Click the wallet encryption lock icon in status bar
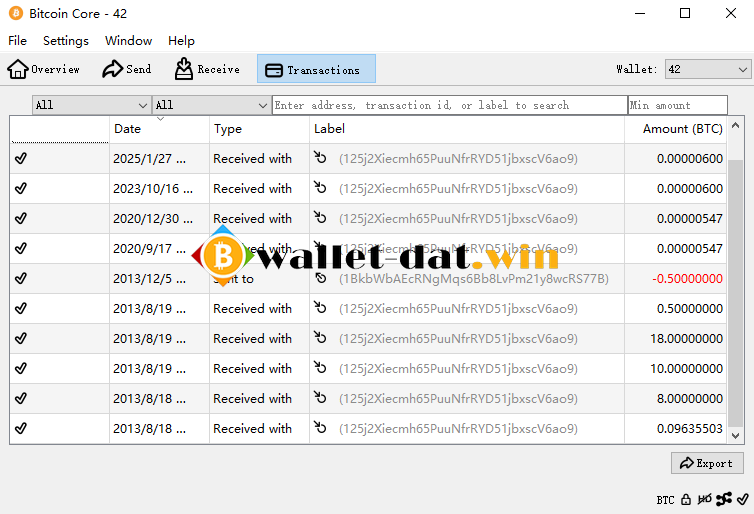 (x=686, y=500)
